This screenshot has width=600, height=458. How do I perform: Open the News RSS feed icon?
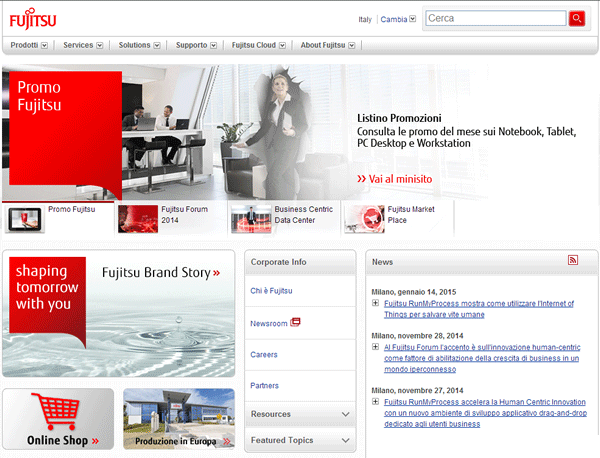[572, 260]
